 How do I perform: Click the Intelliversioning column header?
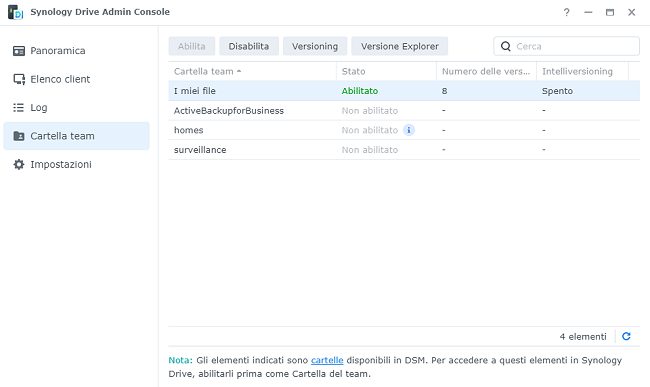582,71
